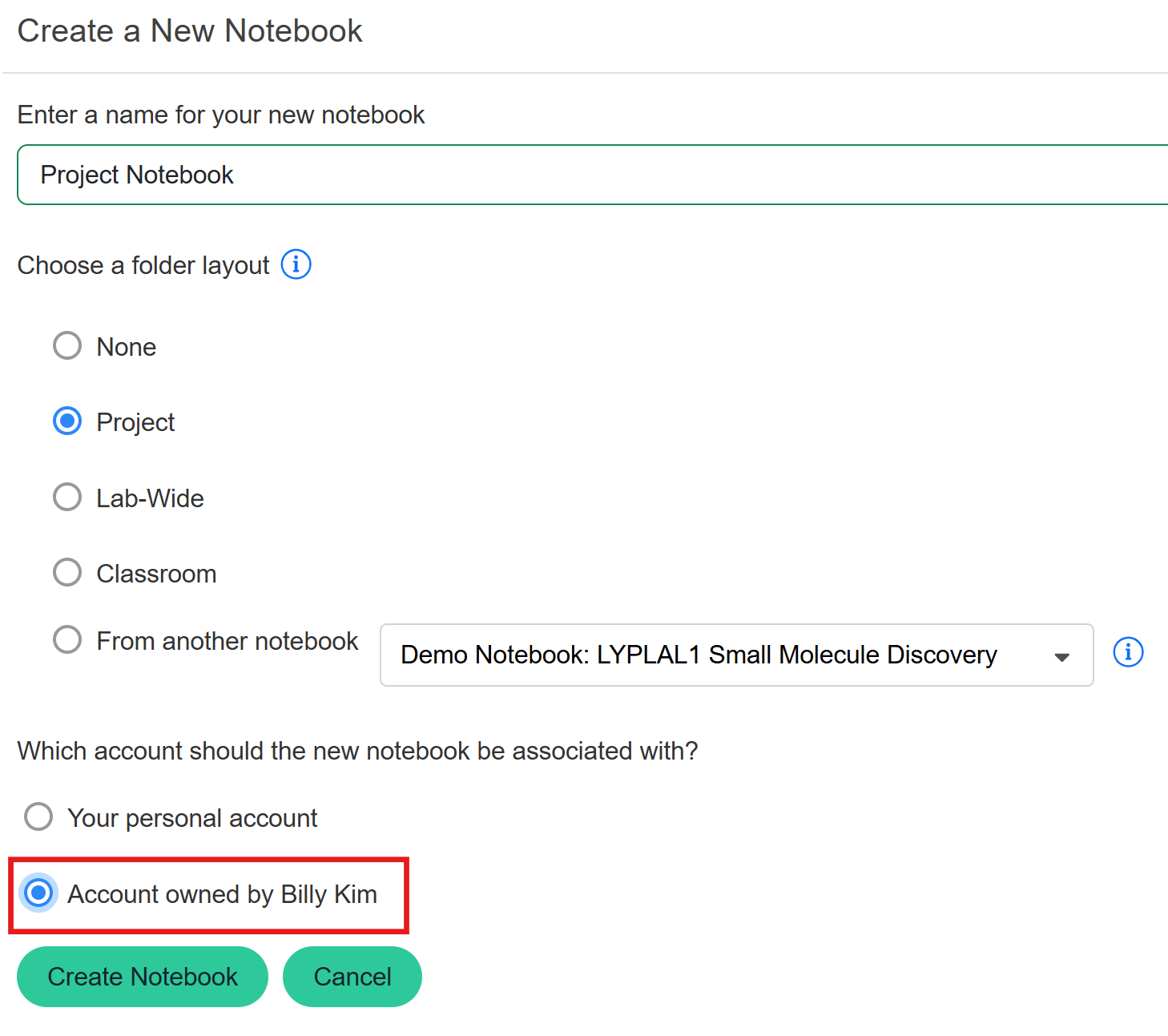Click the info icon beside folder layout

[296, 264]
